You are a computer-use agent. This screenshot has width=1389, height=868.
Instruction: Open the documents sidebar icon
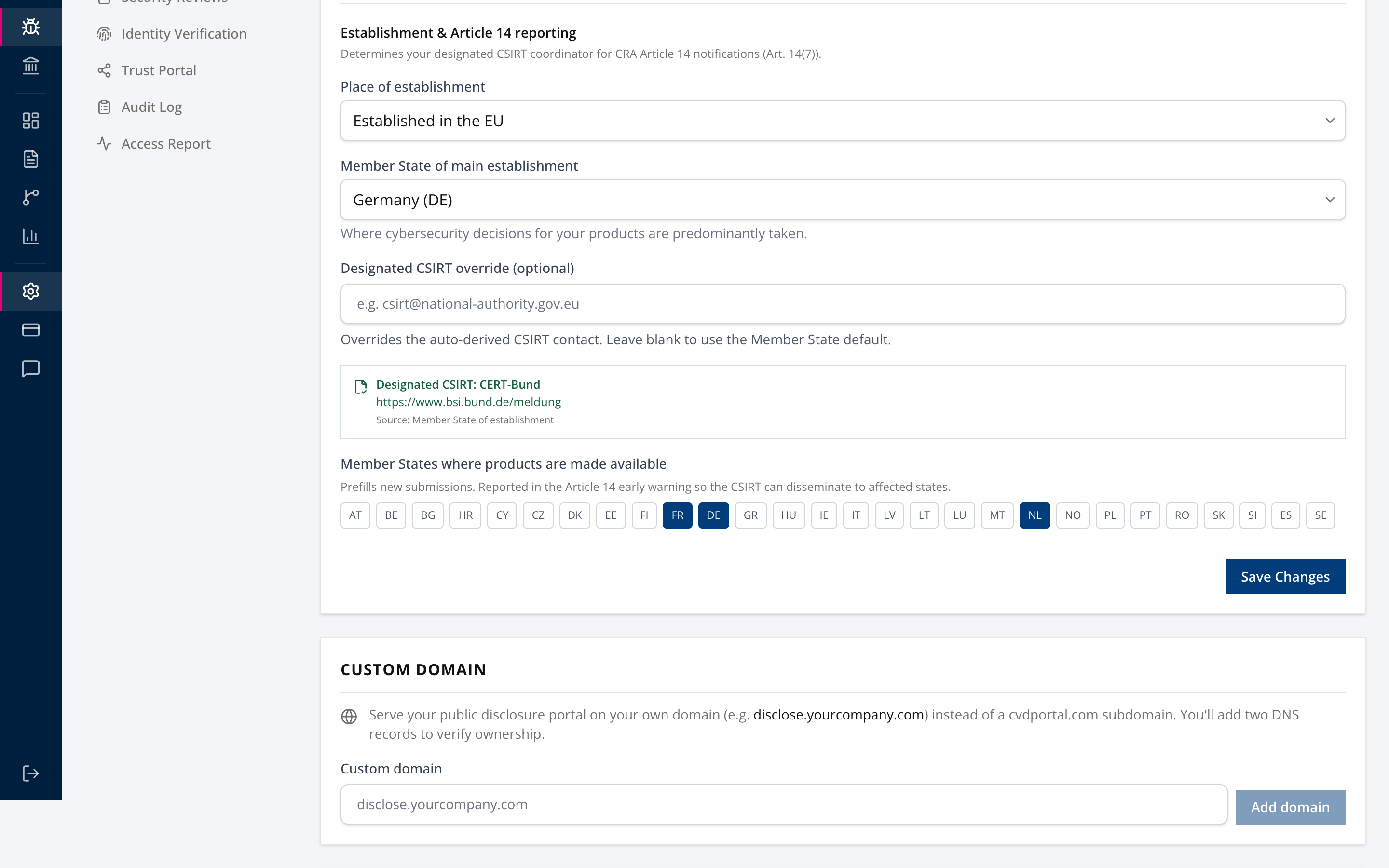[30, 159]
